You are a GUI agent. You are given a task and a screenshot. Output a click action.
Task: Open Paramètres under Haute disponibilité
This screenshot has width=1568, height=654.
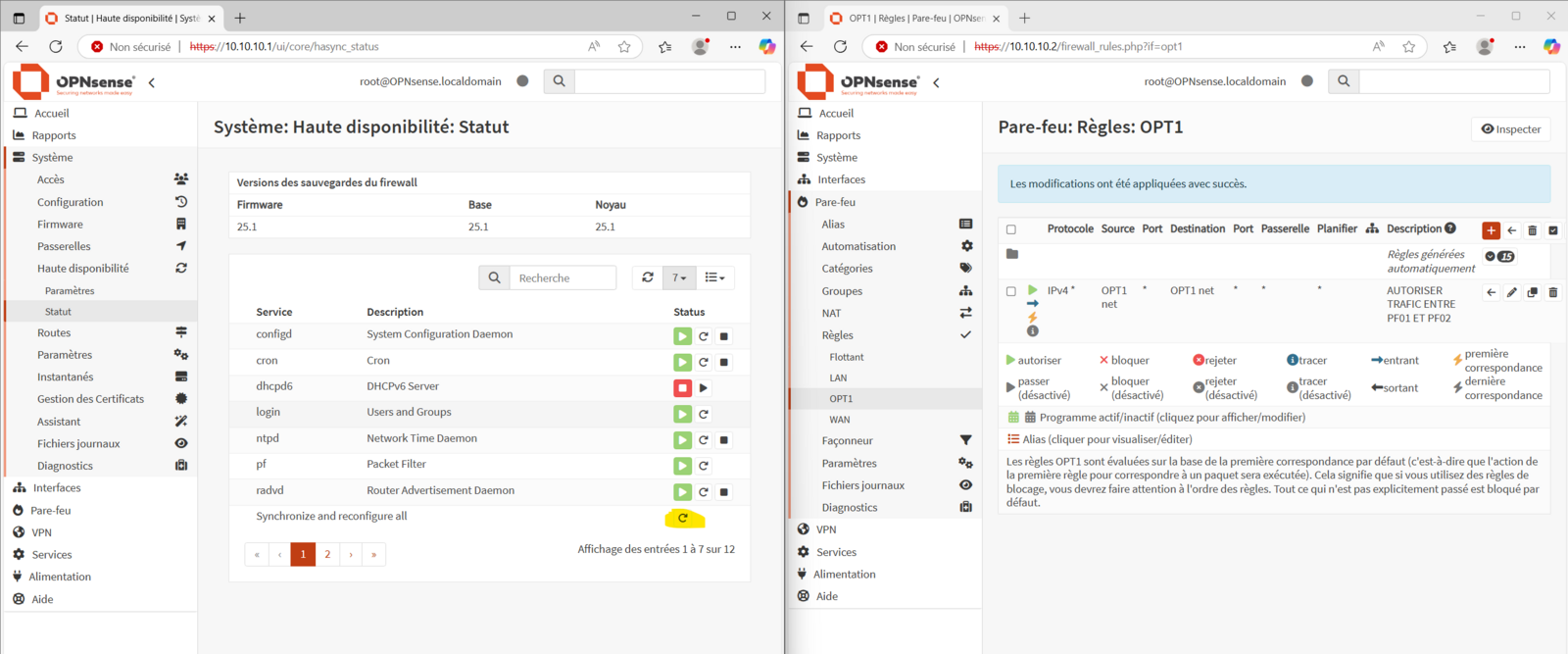click(x=70, y=291)
